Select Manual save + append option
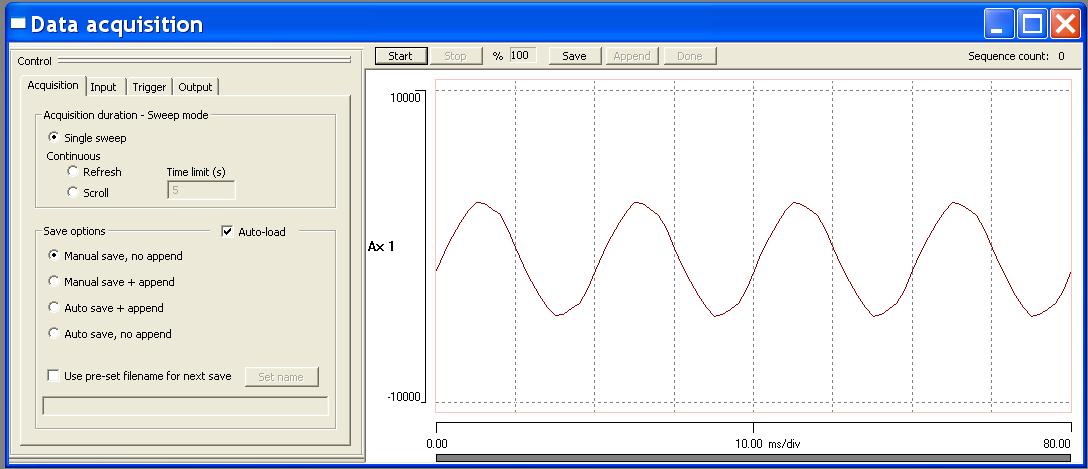Viewport: 1088px width, 469px height. (x=54, y=282)
